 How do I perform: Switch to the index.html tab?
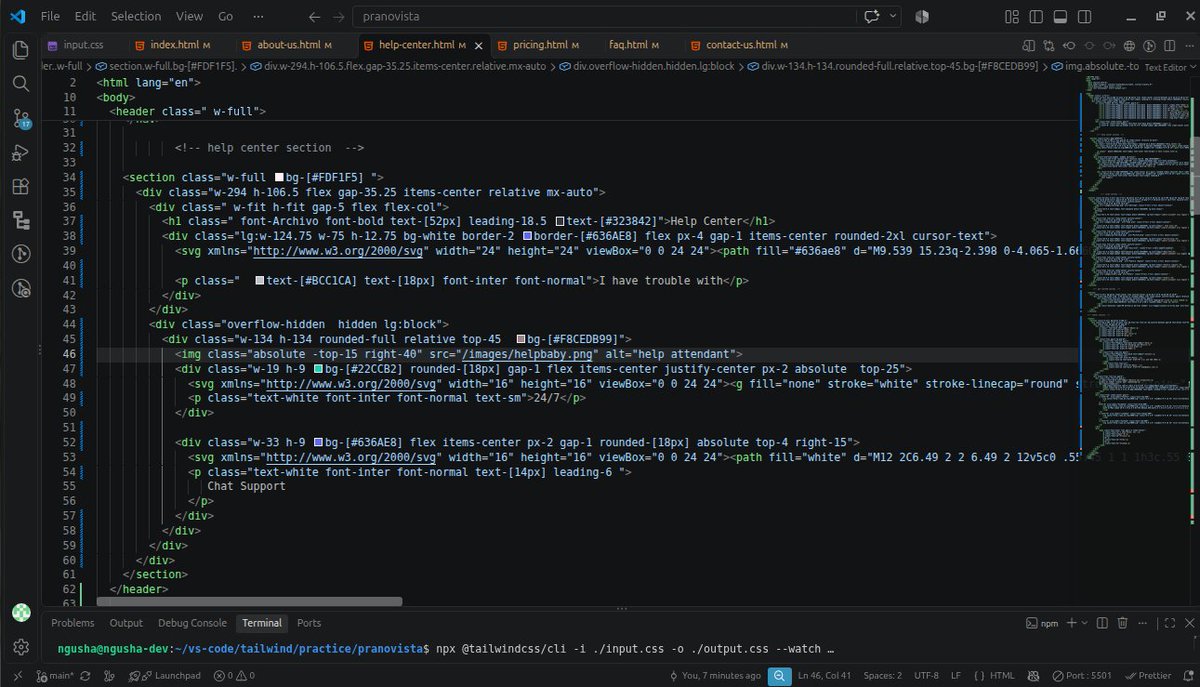pos(178,45)
